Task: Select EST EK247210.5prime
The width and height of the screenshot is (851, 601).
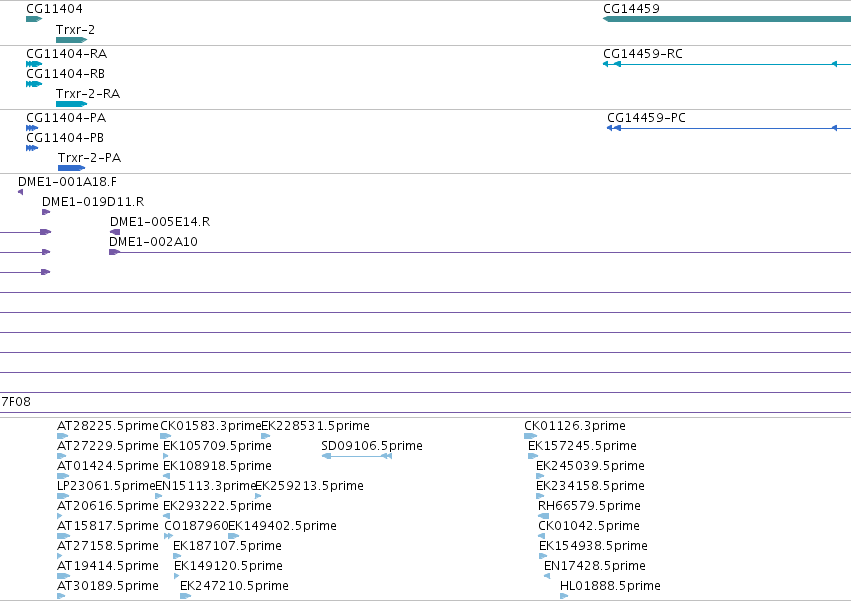Action: click(x=234, y=587)
